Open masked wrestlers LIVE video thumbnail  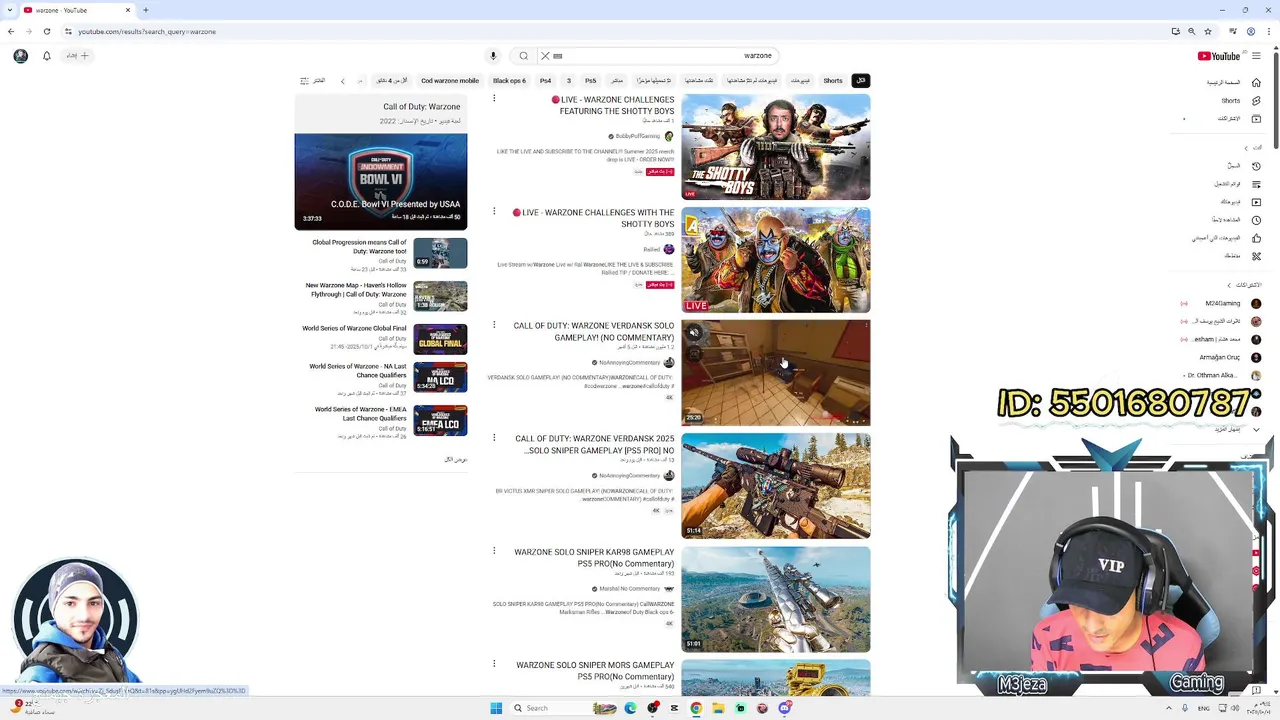776,260
